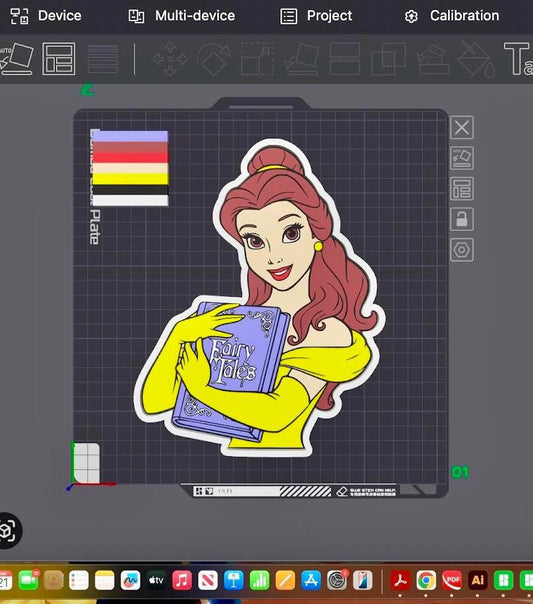
Task: Go to the Calibration tab
Action: coord(452,16)
